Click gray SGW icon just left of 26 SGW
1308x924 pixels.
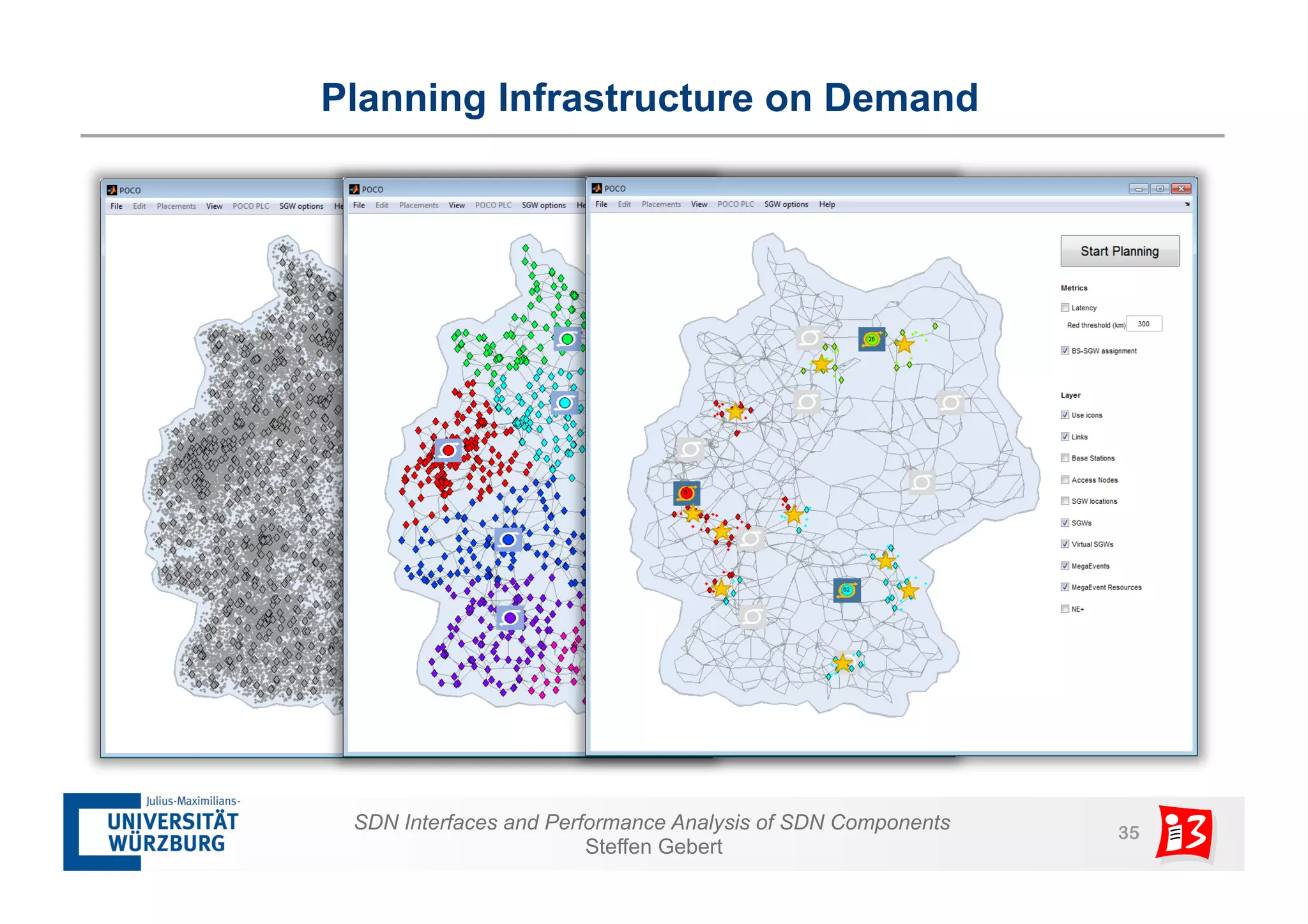coord(810,338)
